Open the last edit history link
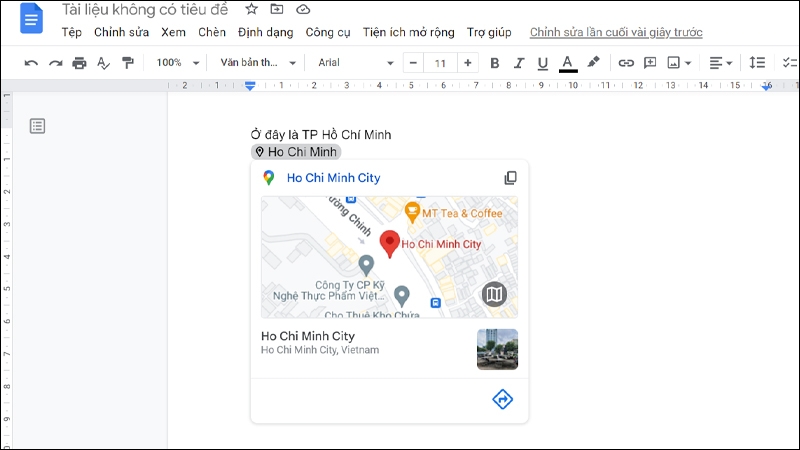Image resolution: width=800 pixels, height=450 pixels. [x=616, y=32]
